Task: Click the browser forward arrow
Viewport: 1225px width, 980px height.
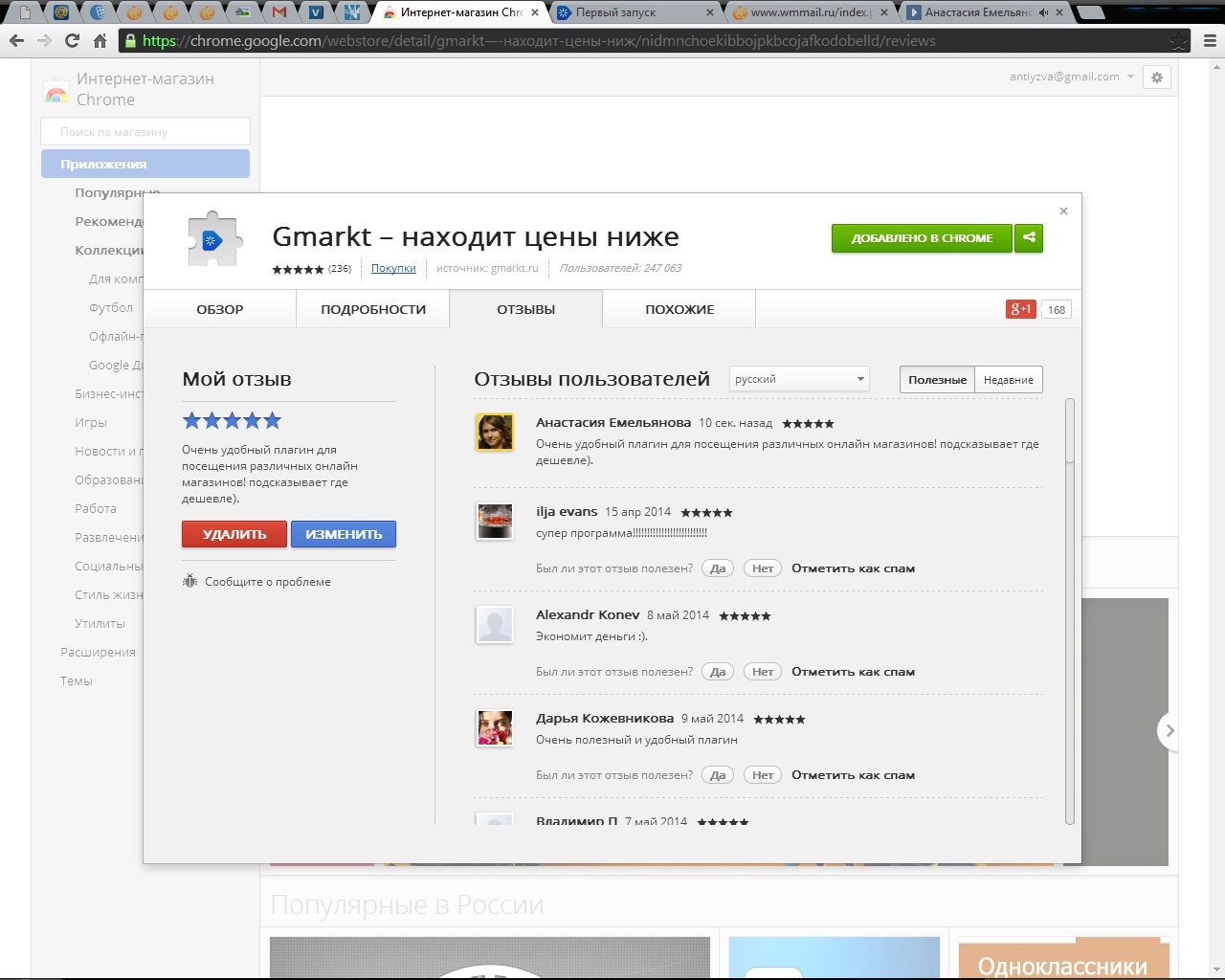Action: (x=44, y=40)
